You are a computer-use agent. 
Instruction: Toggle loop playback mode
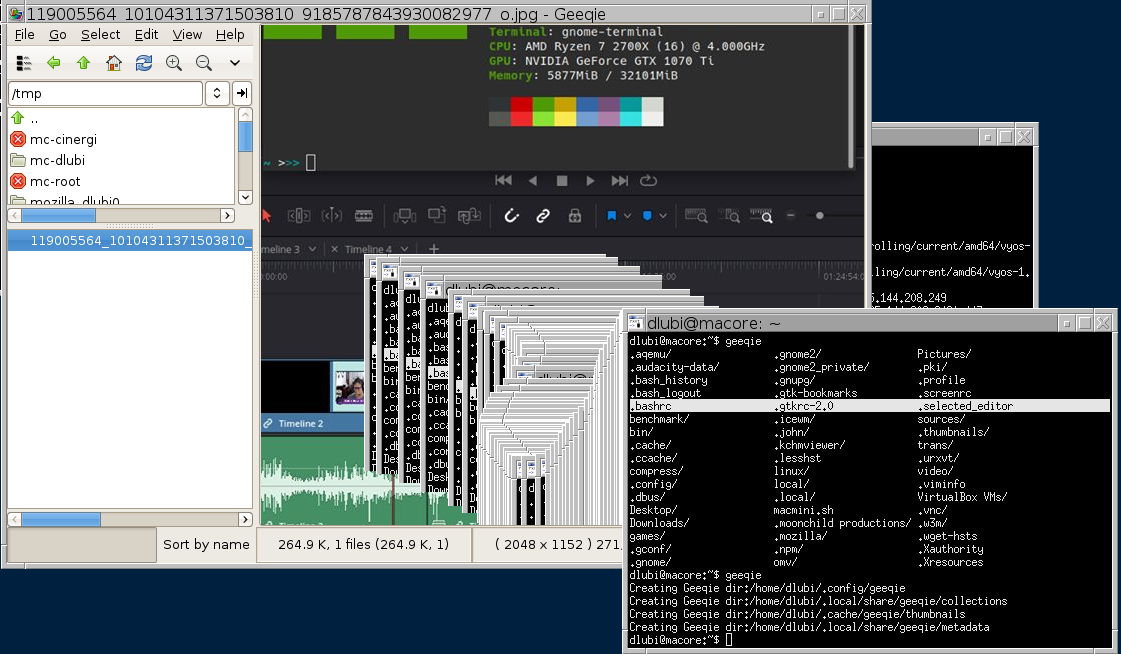coord(647,182)
